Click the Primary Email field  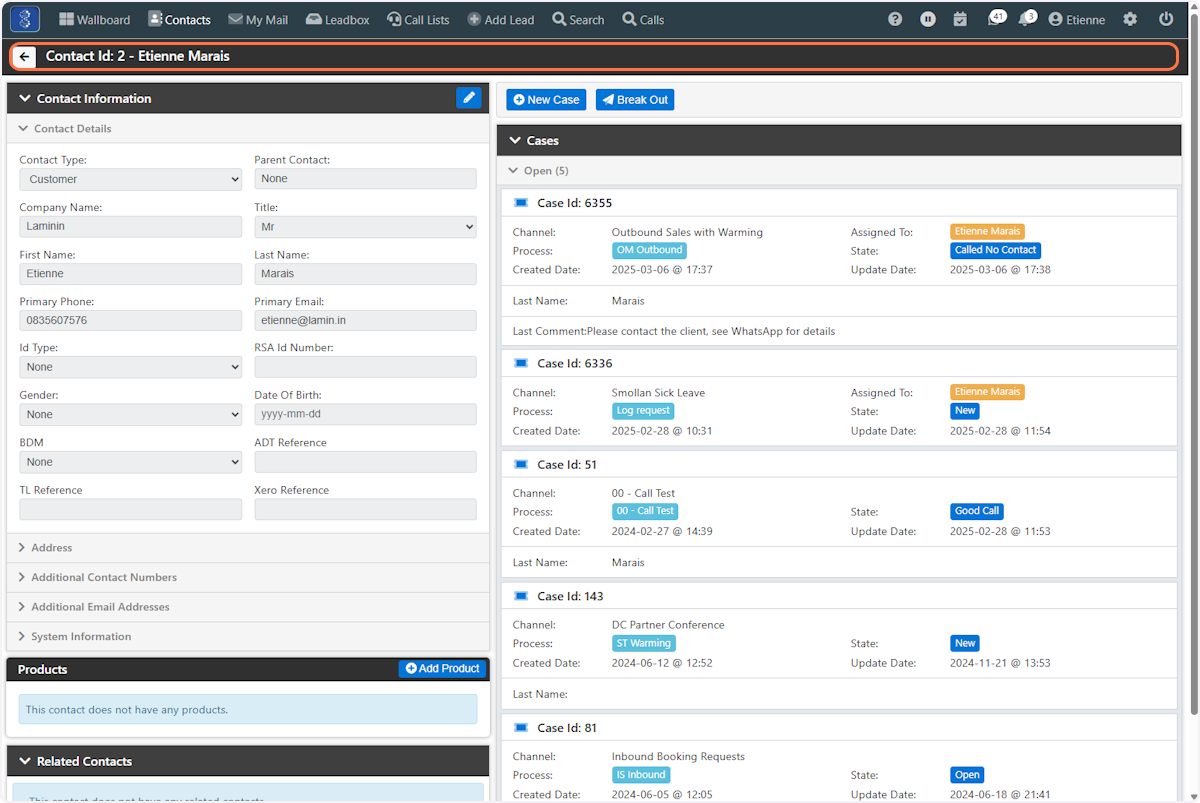click(366, 320)
